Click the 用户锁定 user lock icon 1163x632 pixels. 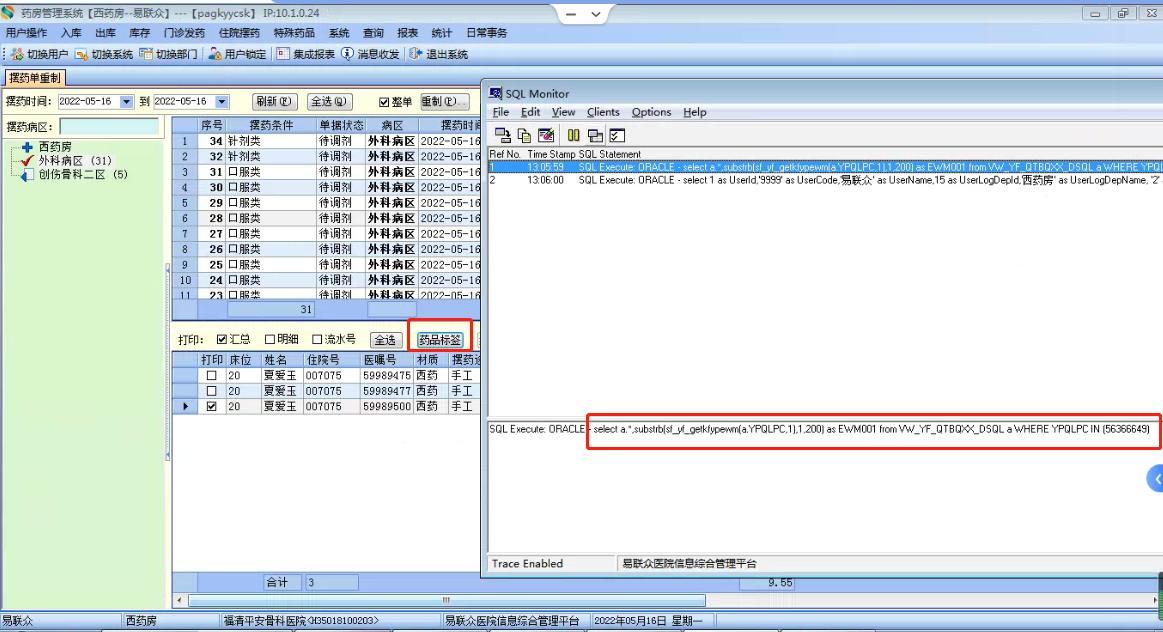click(214, 54)
